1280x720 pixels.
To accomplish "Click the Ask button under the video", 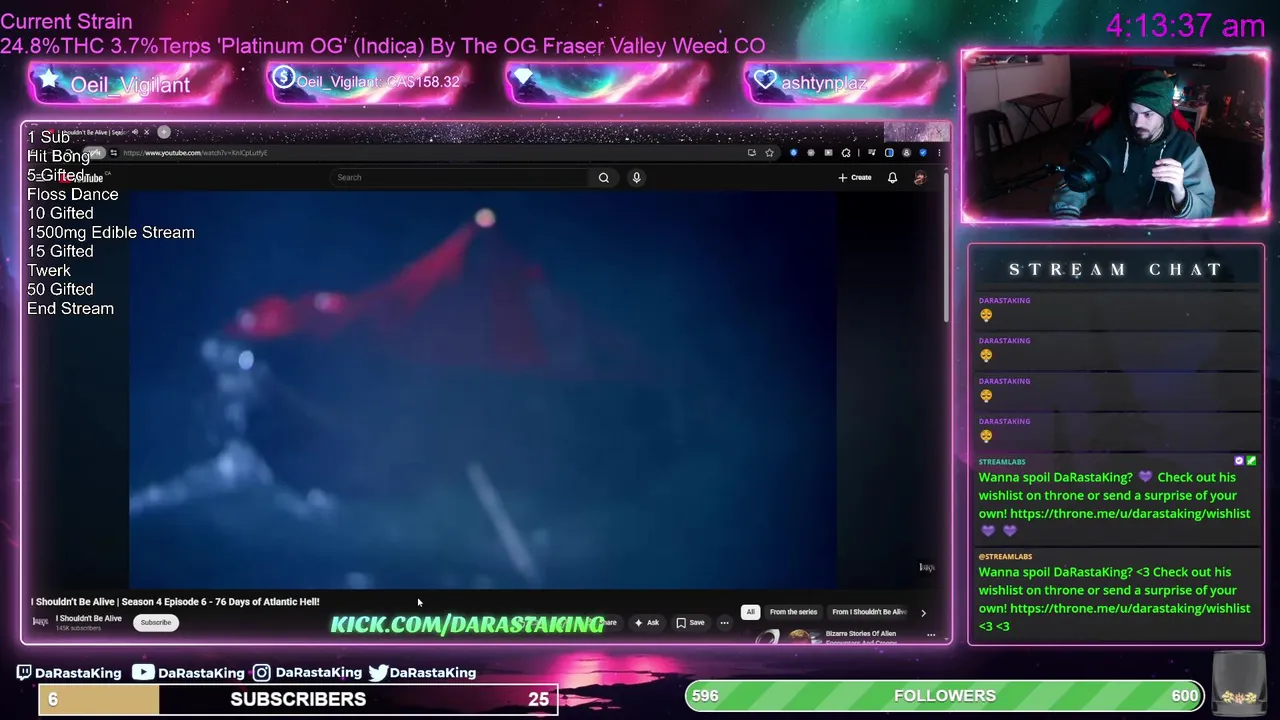I will 646,623.
